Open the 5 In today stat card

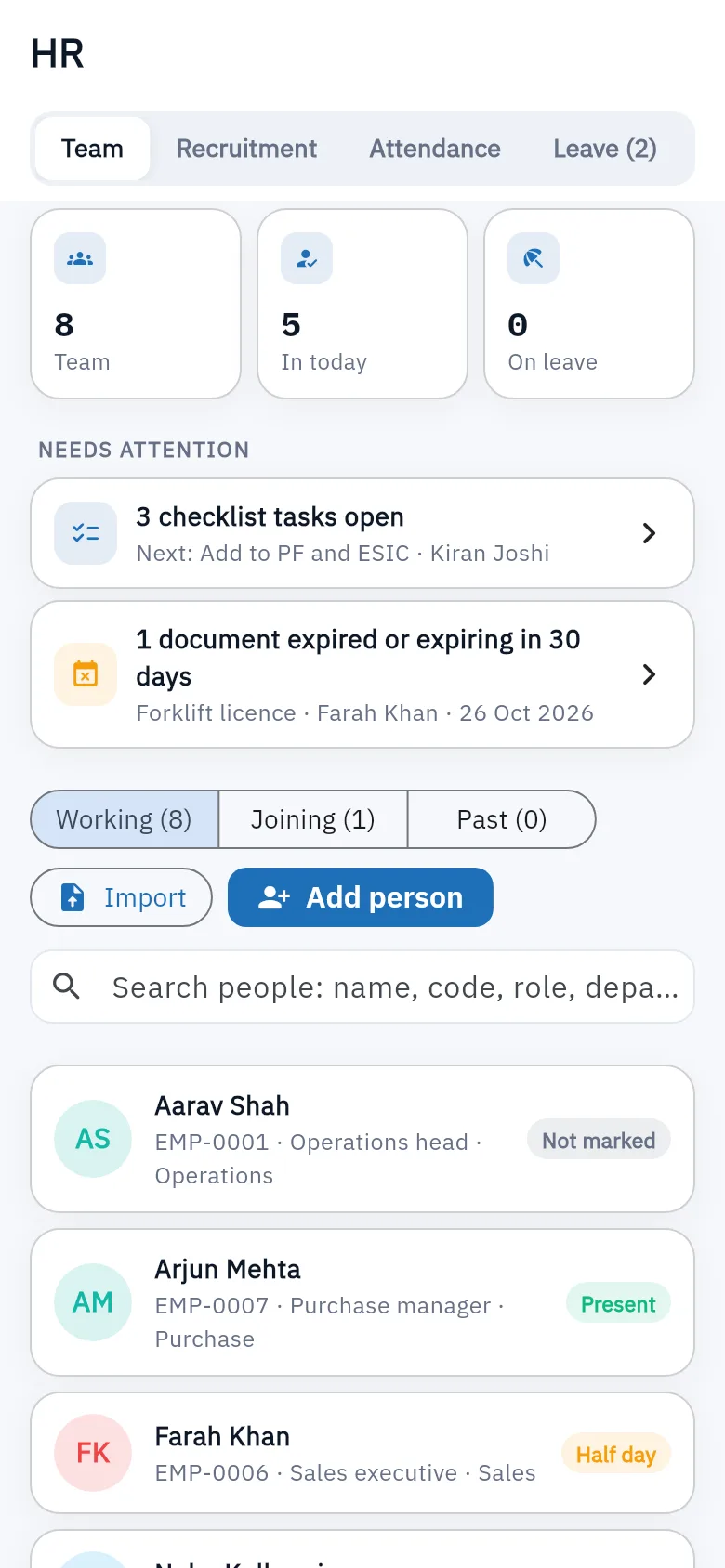(x=362, y=304)
